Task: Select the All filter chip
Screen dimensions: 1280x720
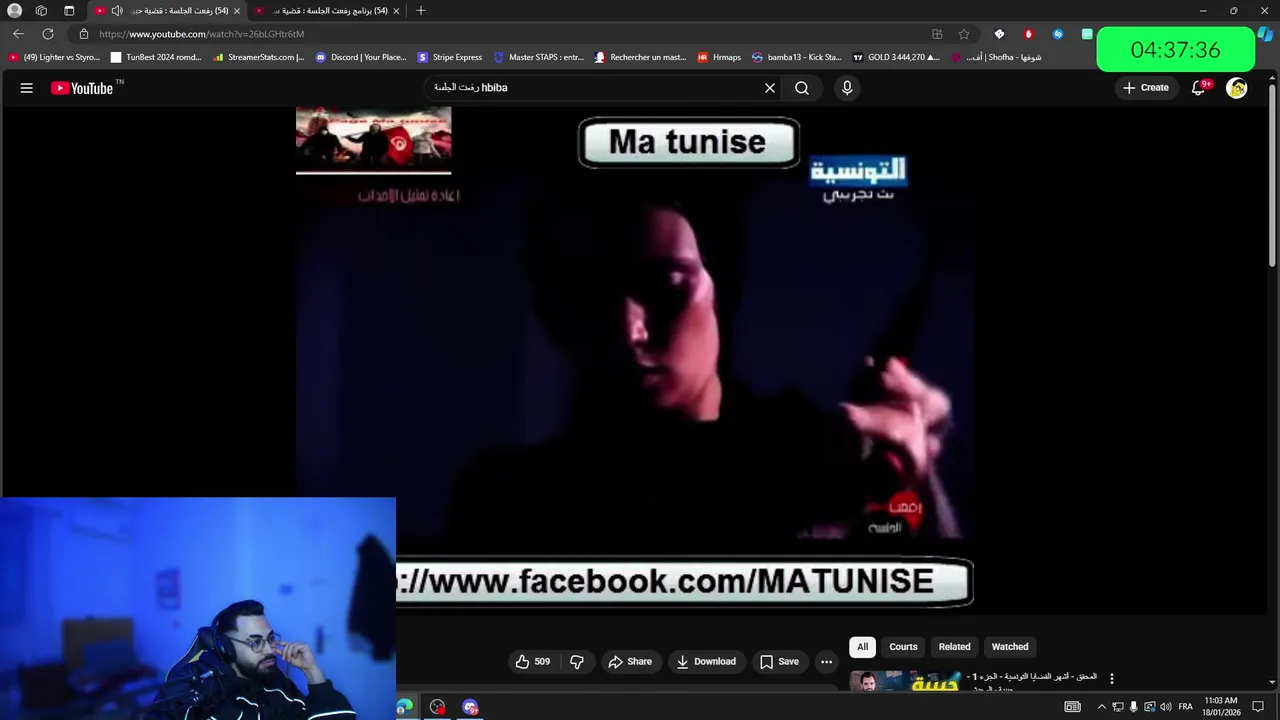Action: pos(862,647)
